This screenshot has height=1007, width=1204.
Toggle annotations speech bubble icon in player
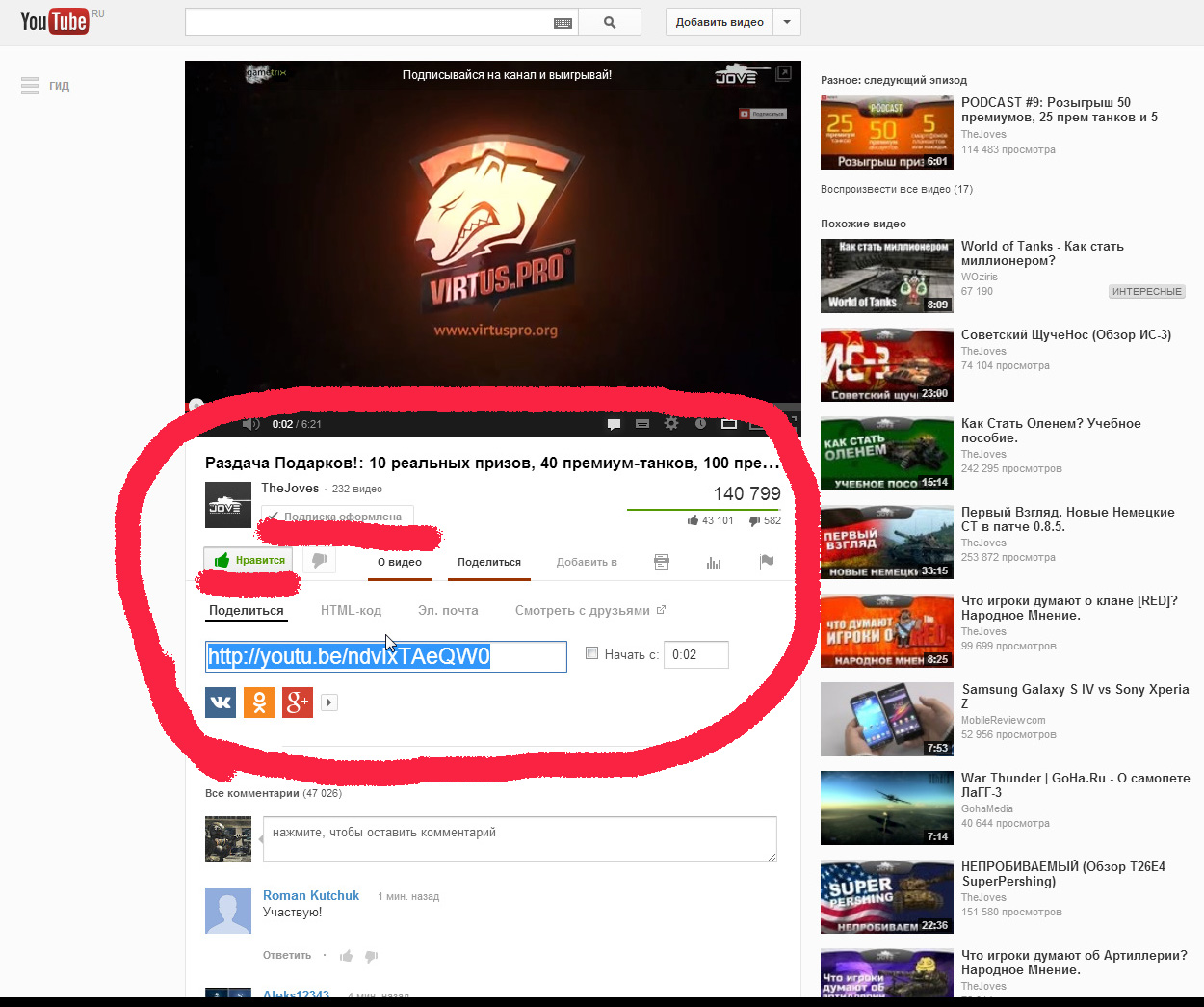(x=614, y=424)
